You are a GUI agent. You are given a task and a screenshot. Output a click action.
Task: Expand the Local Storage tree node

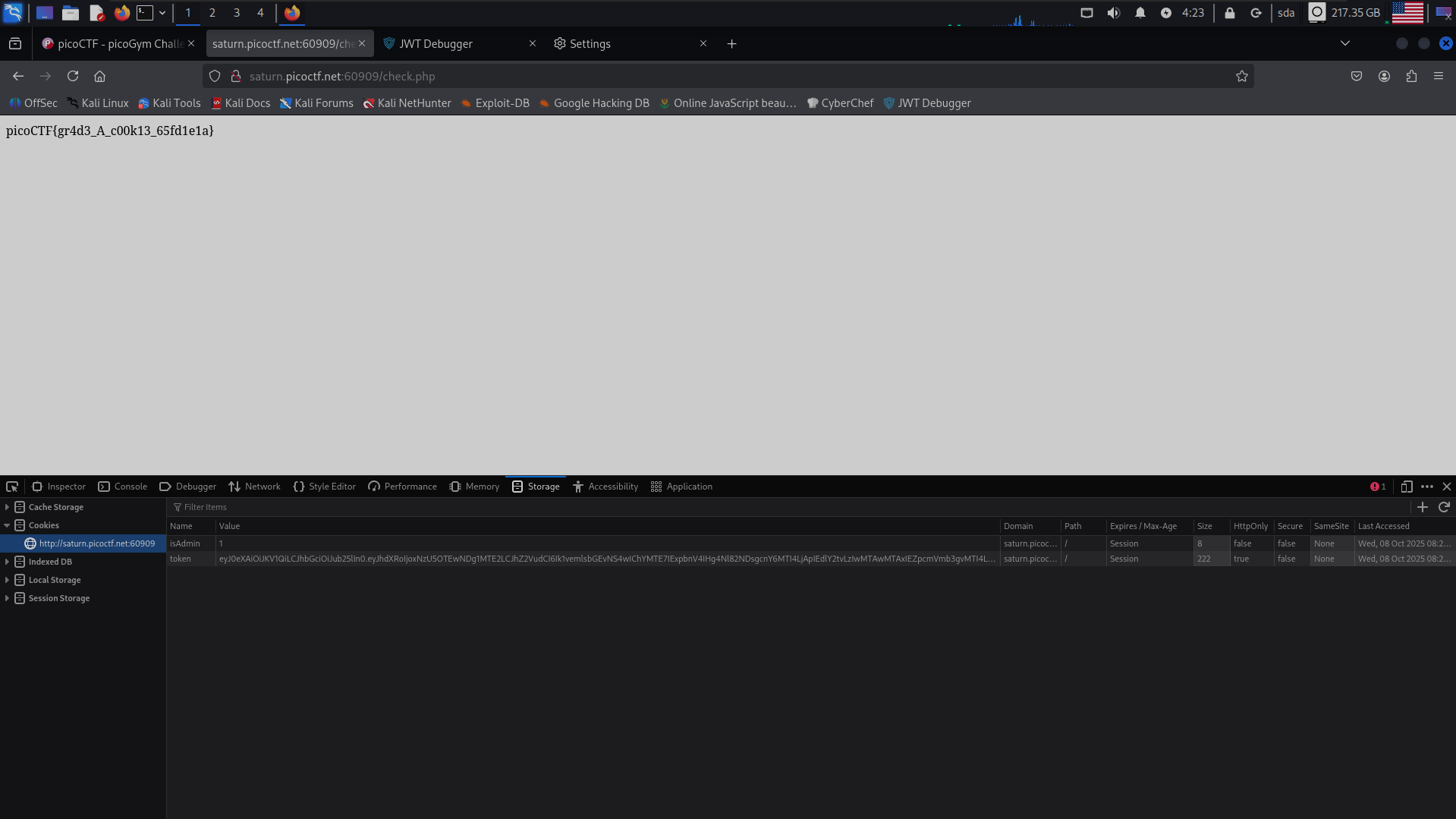[x=8, y=580]
